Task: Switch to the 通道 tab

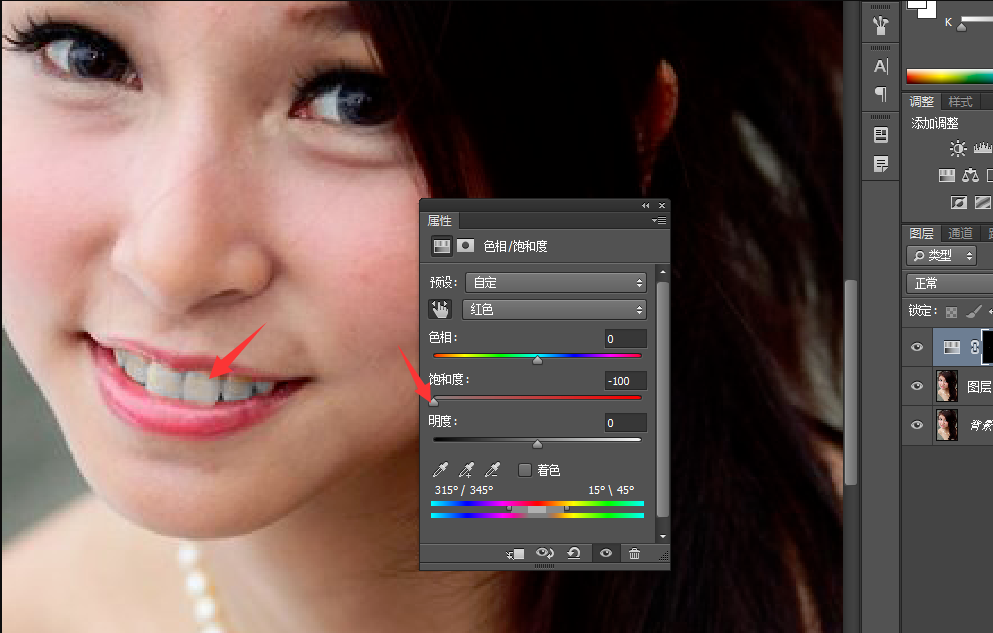Action: [x=960, y=233]
